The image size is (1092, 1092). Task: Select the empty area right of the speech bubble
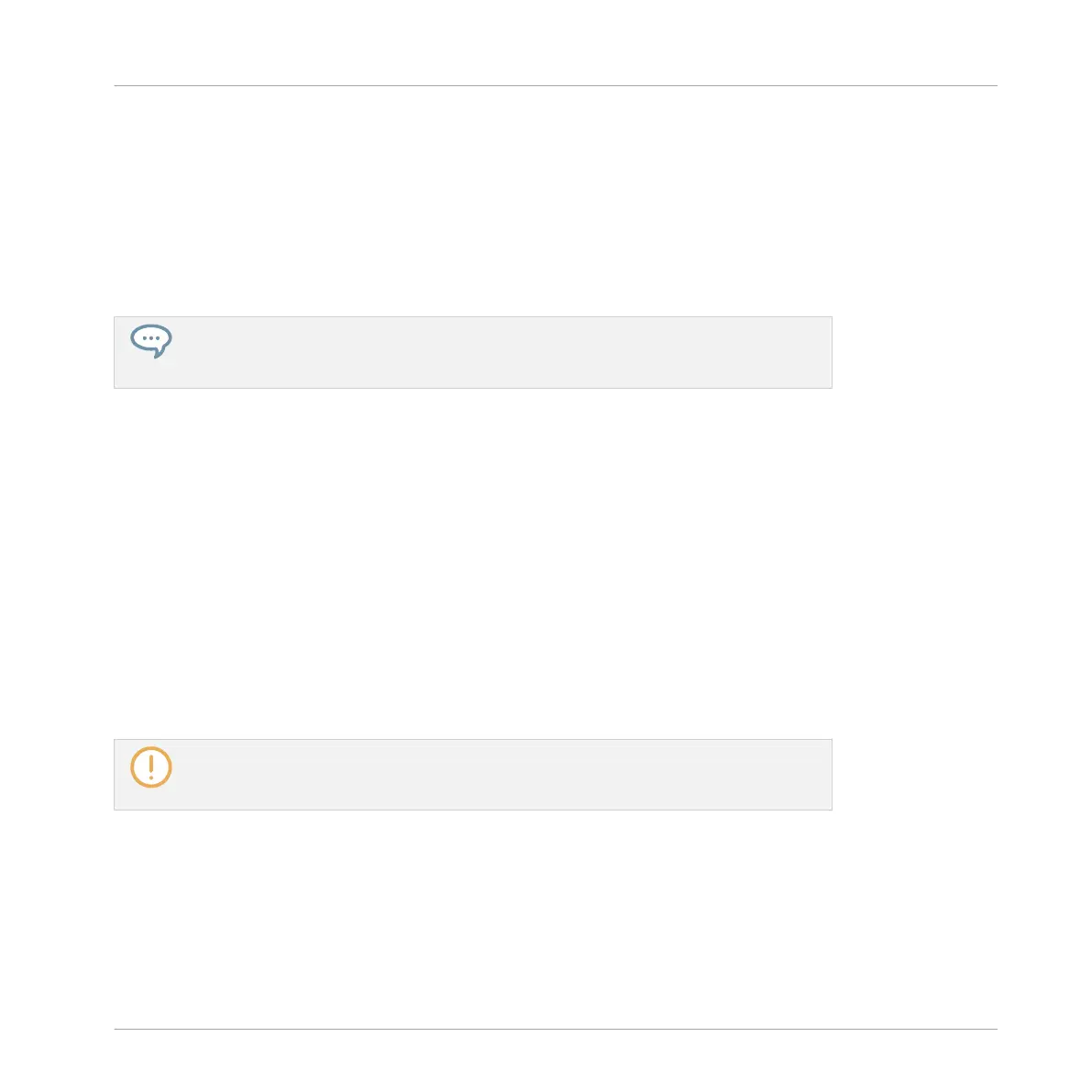502,352
